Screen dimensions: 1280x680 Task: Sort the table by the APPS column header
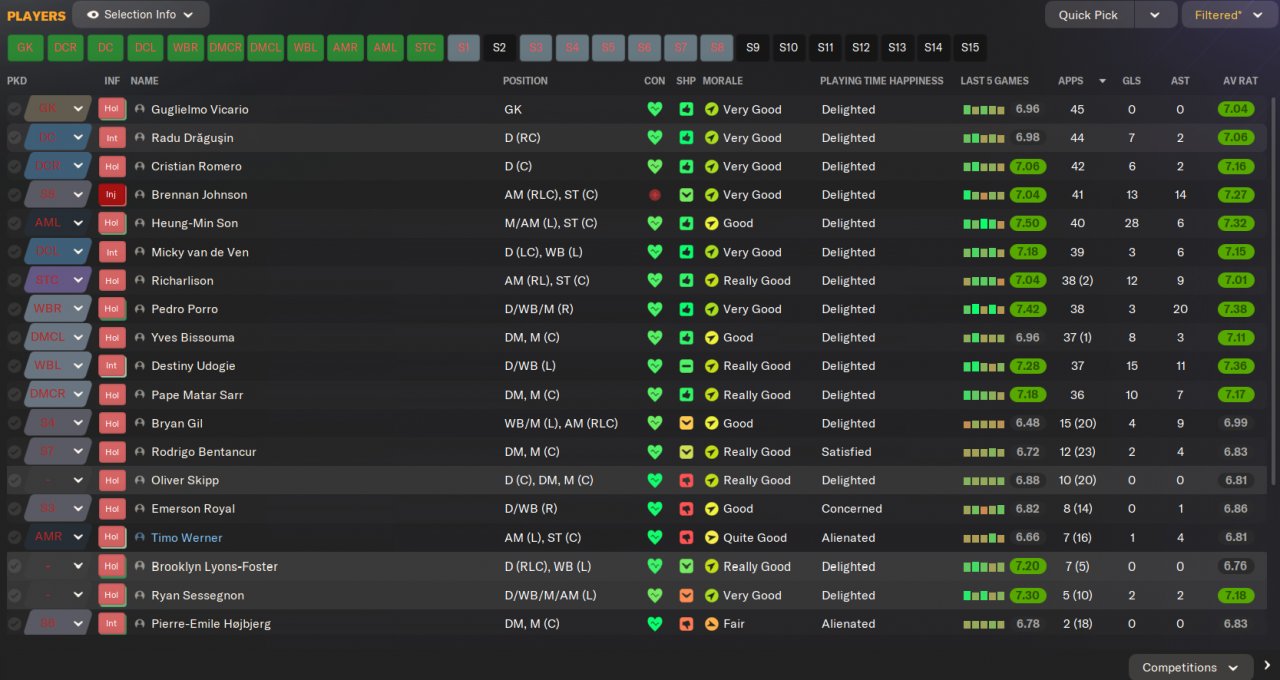[x=1070, y=81]
